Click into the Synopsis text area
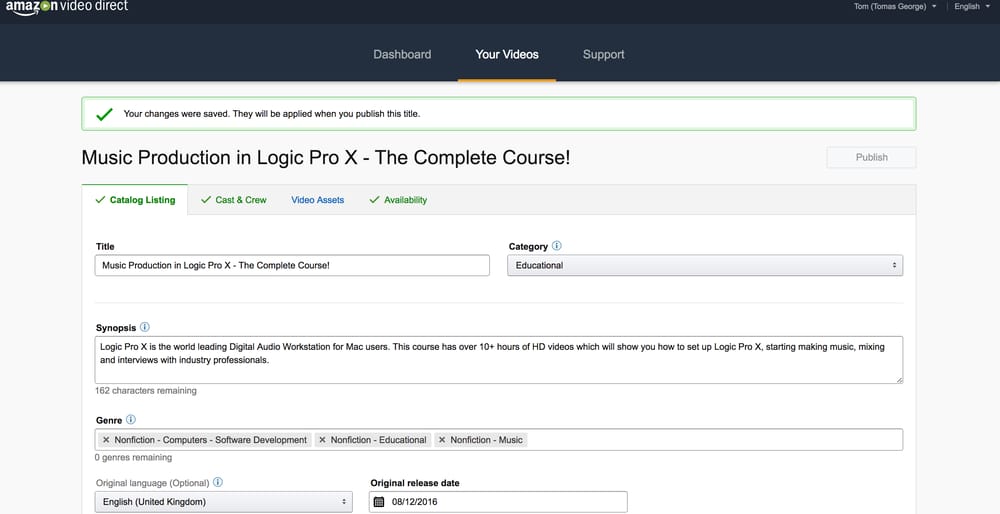The height and width of the screenshot is (514, 1000). coord(499,360)
